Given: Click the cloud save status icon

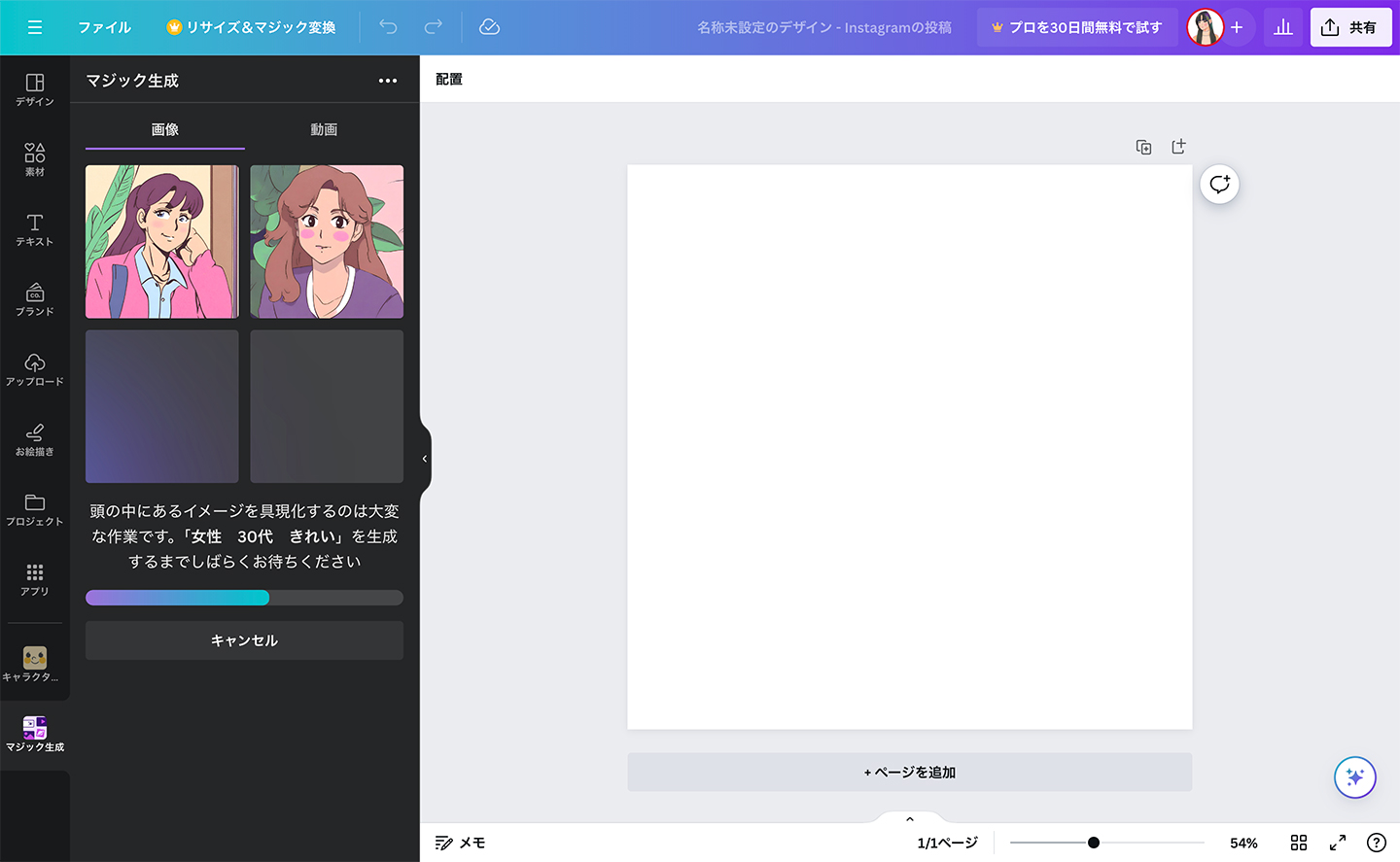Looking at the screenshot, I should (489, 27).
